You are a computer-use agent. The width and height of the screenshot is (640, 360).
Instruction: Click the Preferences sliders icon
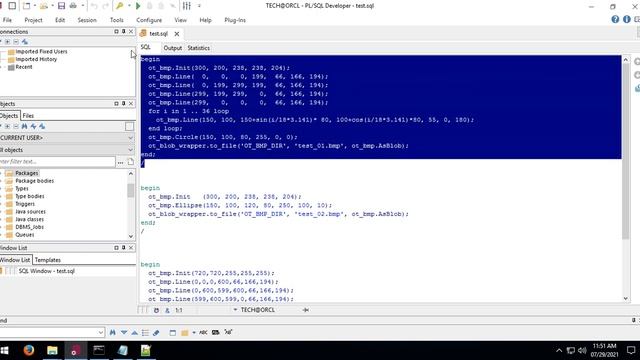(187, 6)
